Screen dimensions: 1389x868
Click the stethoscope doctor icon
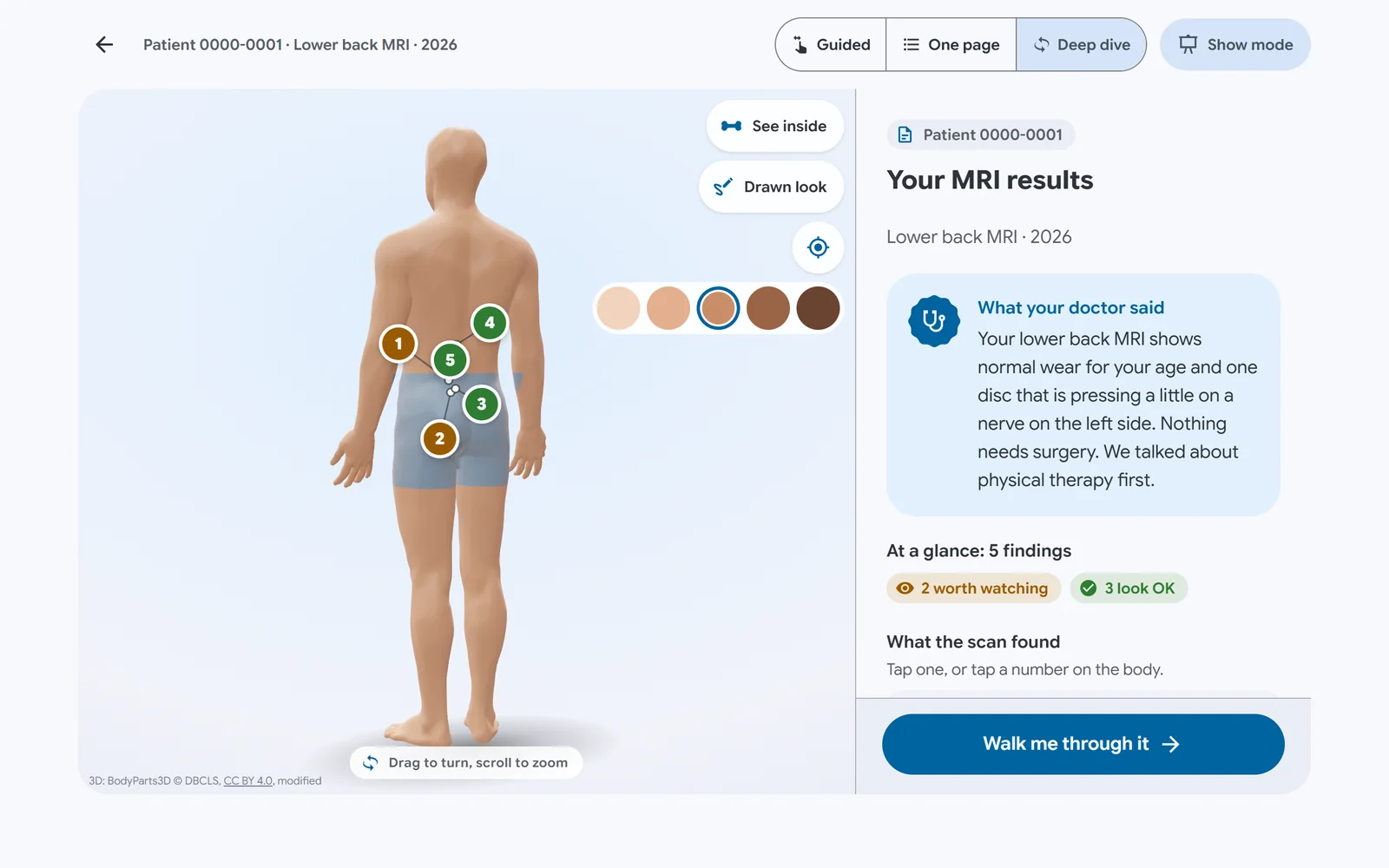(x=934, y=321)
